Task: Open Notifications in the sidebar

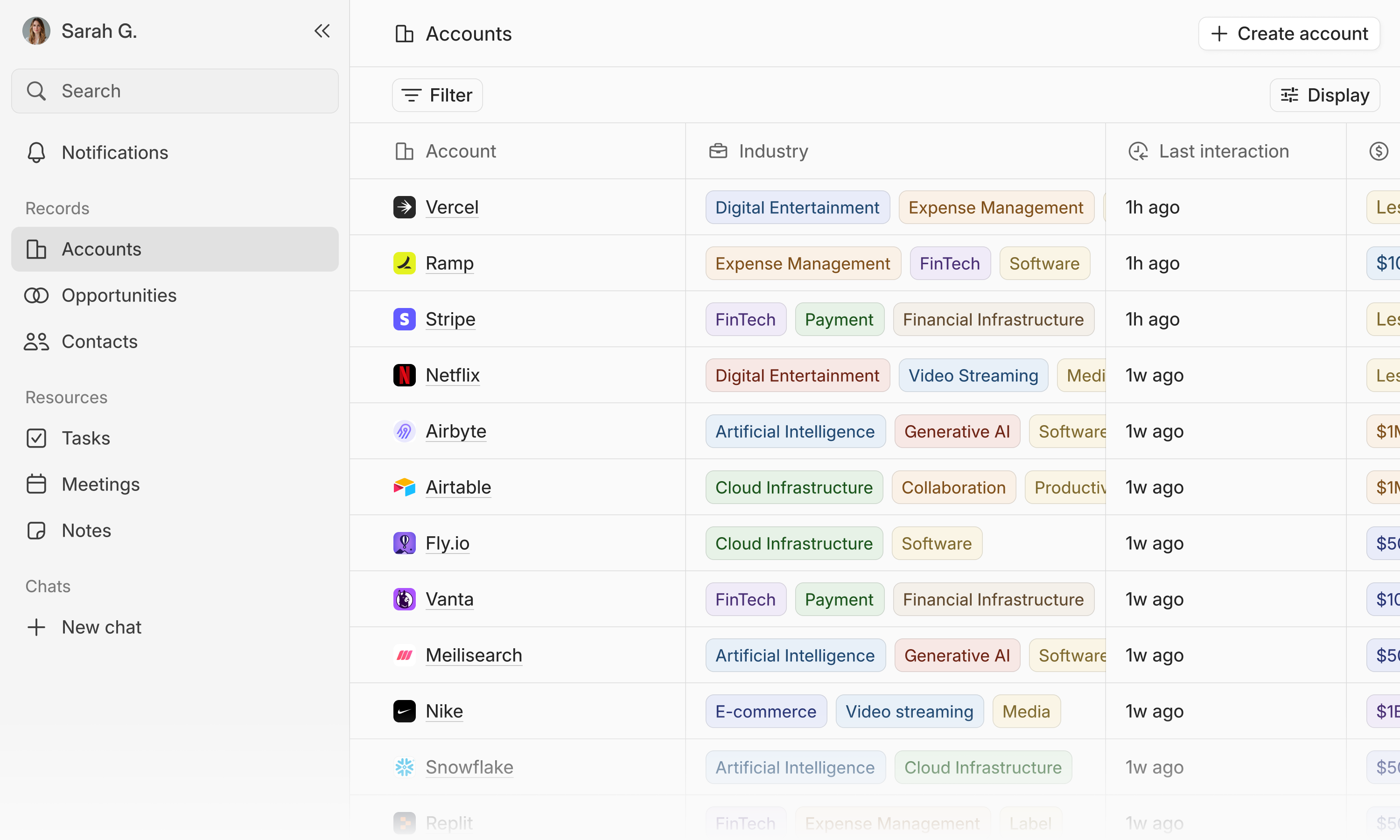Action: pos(175,152)
